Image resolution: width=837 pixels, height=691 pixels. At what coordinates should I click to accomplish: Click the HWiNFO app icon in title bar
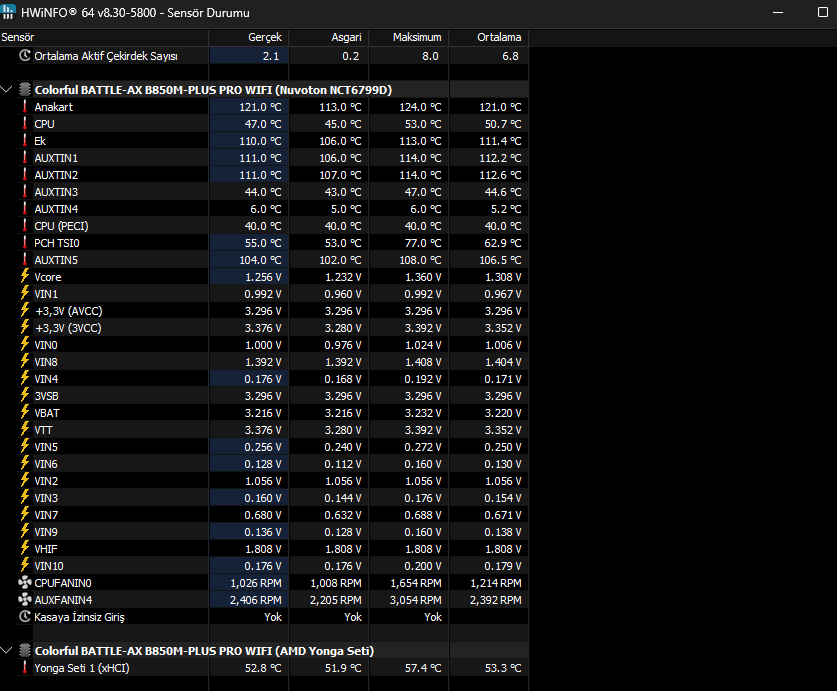8,12
